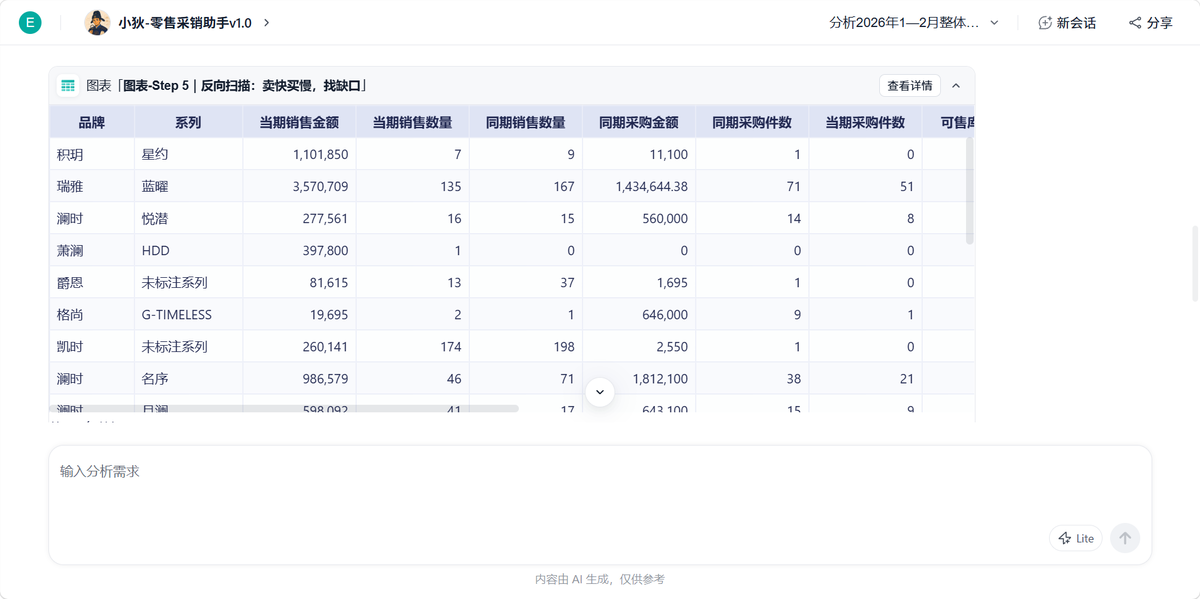Click the 悦潜 series cell
The height and width of the screenshot is (599, 1200).
click(188, 218)
